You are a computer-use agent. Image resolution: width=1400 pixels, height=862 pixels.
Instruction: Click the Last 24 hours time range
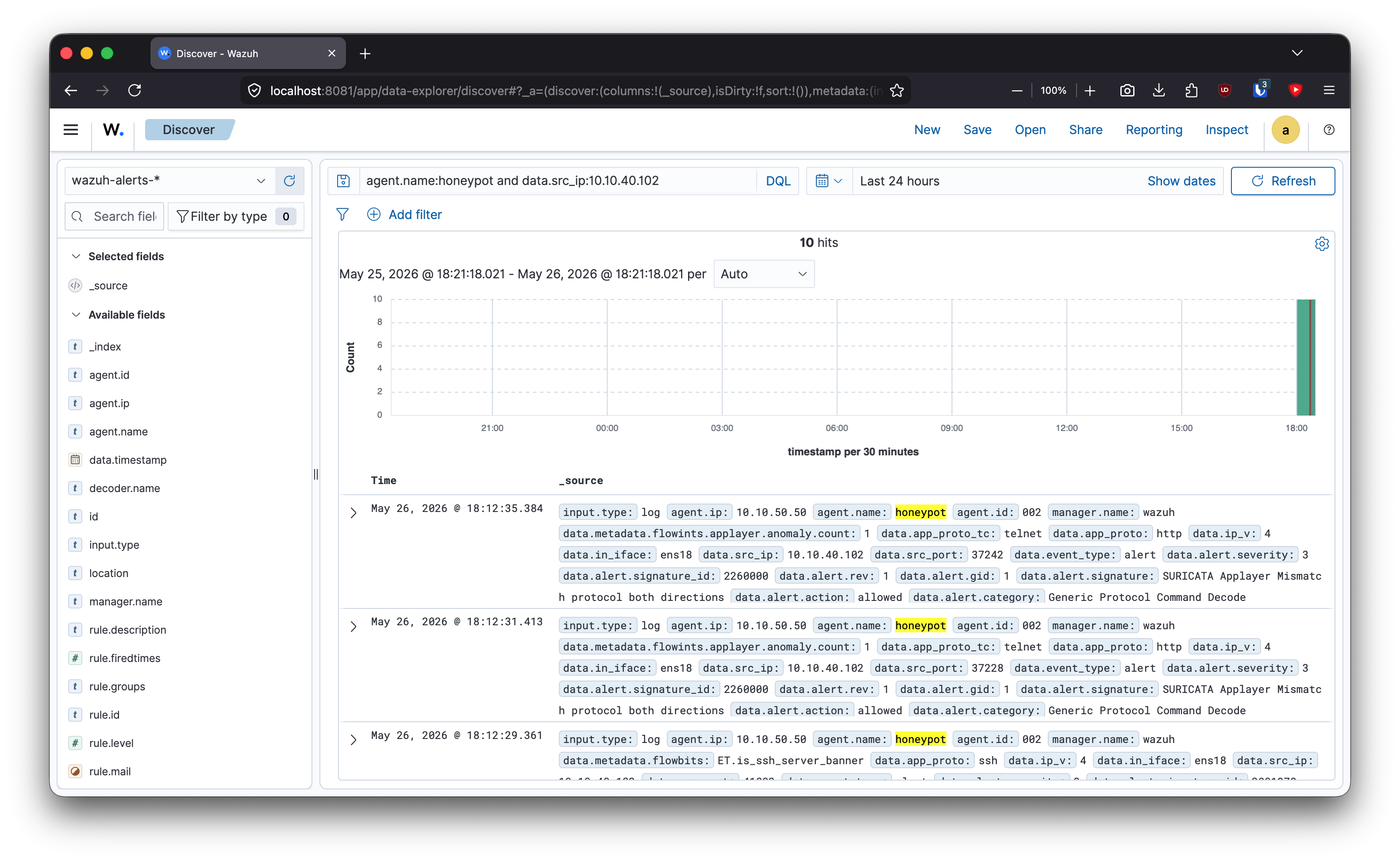900,181
